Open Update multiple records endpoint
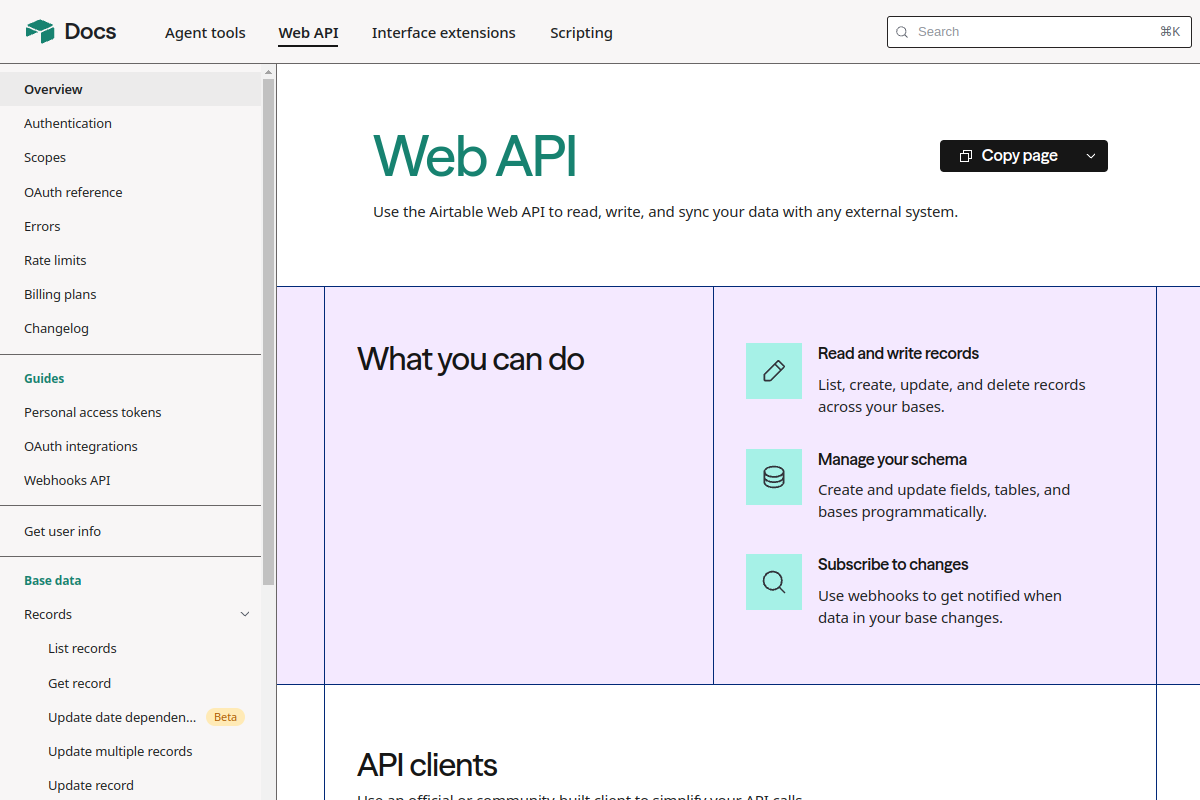This screenshot has height=800, width=1200. 130,751
